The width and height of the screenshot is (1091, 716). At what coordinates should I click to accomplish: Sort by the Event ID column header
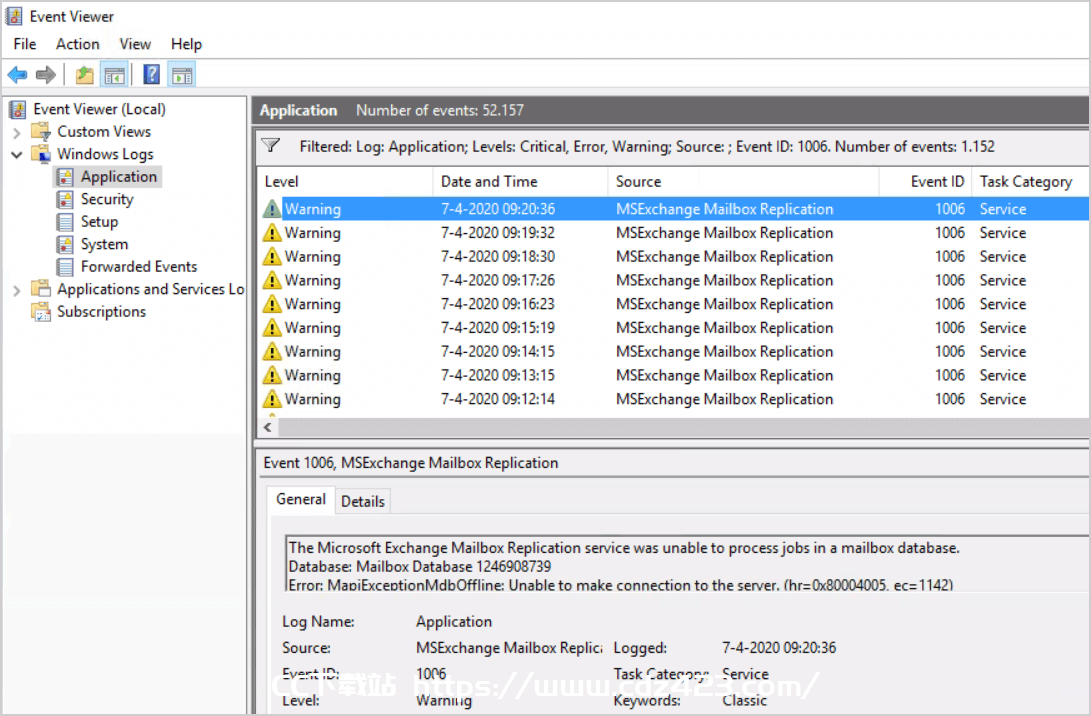click(925, 182)
